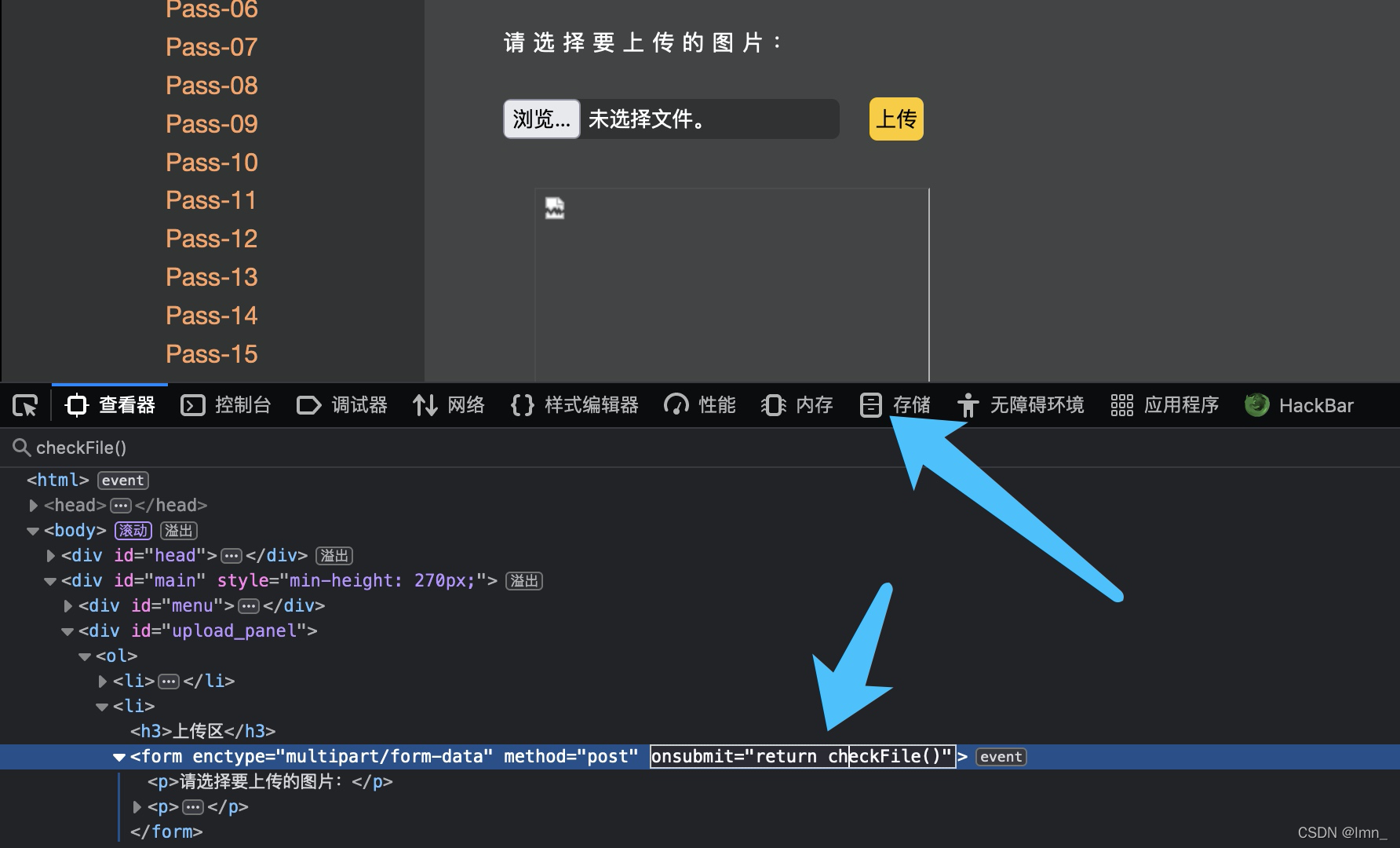Expand the div id="menu" node
Screen dimensions: 1400x848
point(68,606)
